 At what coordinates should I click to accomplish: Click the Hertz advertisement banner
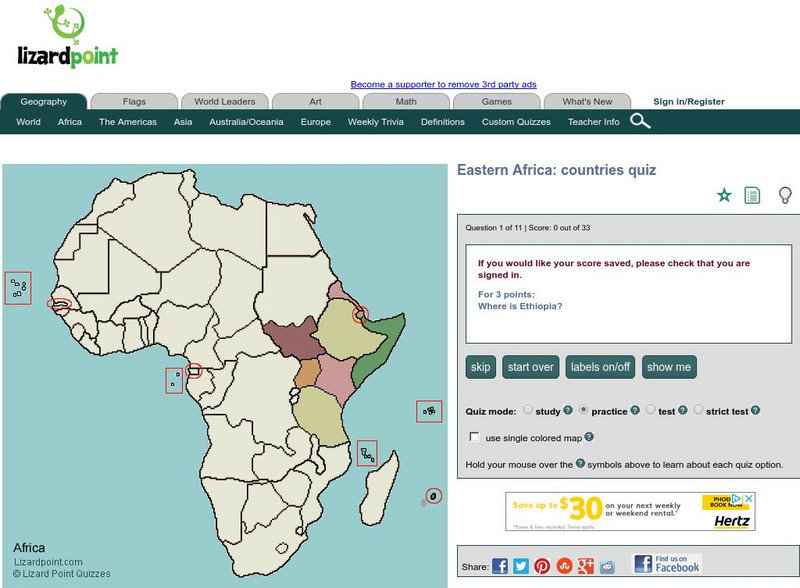(x=630, y=511)
